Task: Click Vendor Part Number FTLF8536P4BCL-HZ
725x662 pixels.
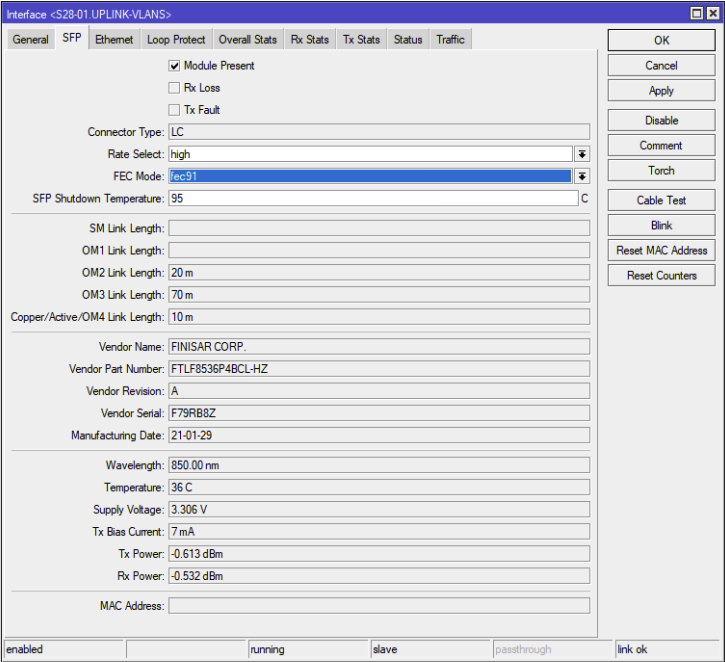Action: click(379, 369)
